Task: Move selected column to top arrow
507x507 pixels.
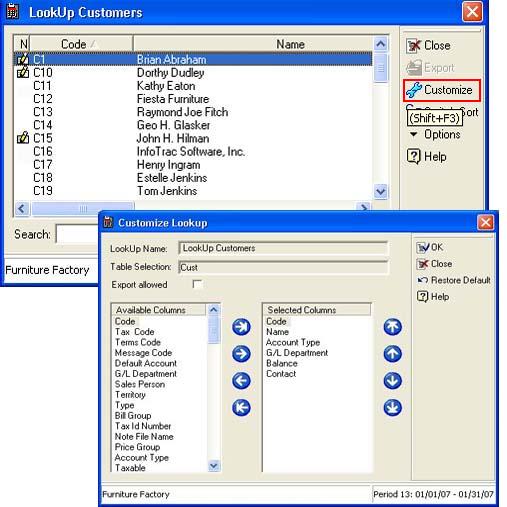Action: (392, 327)
